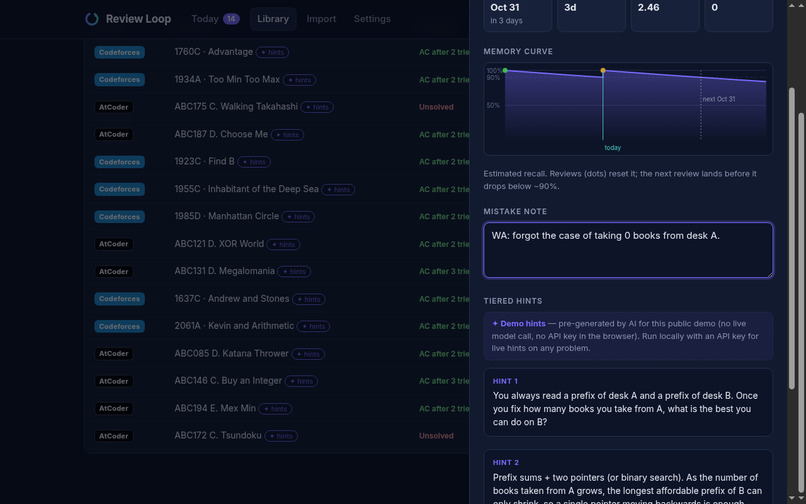Screen dimensions: 806x504
Task: Click hints badge on 1760C Advantage
Action: coord(272,52)
